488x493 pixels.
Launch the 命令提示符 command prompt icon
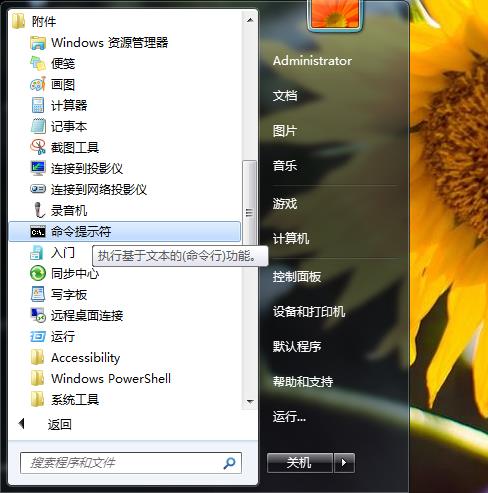38,232
